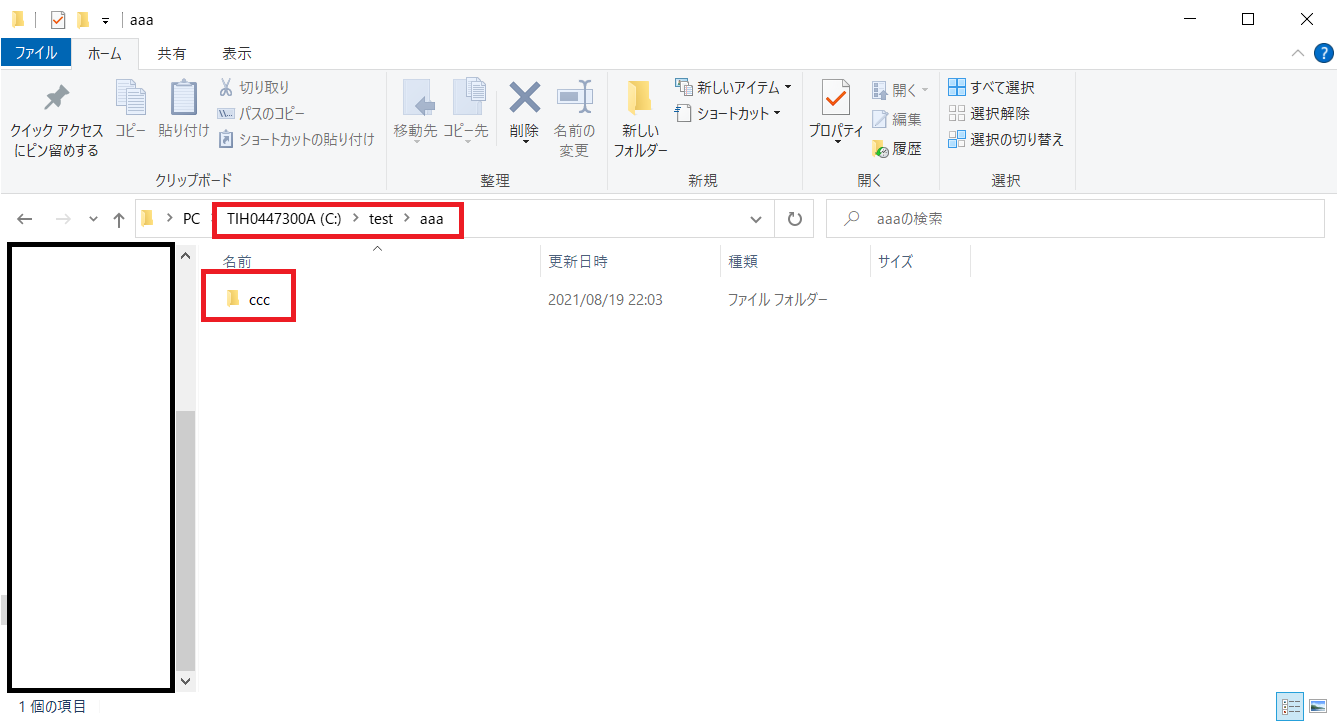The height and width of the screenshot is (721, 1338).
Task: Click date 2021/08/19 22:03 cell
Action: [x=605, y=299]
